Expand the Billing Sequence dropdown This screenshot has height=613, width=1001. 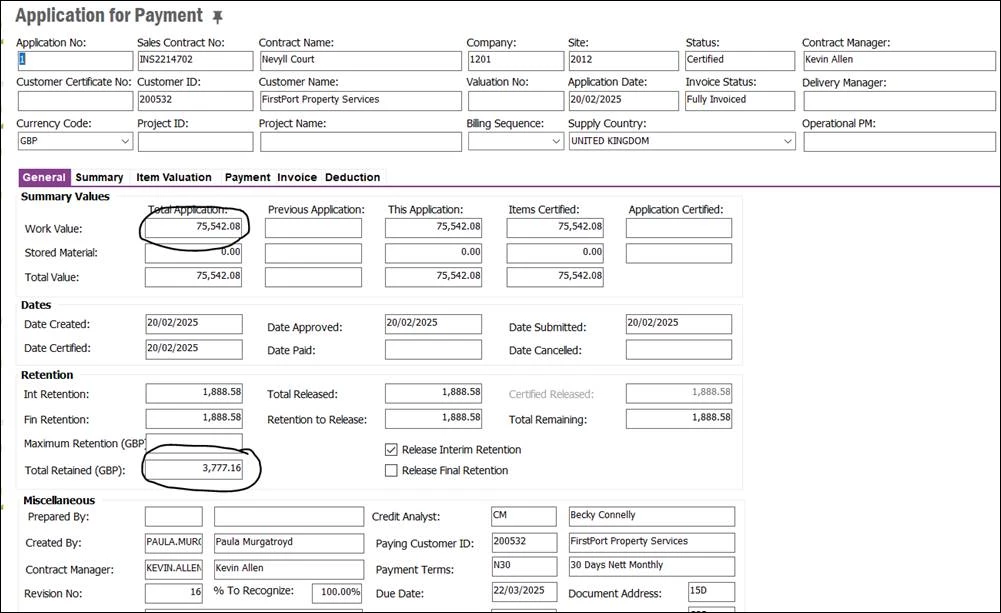point(556,141)
